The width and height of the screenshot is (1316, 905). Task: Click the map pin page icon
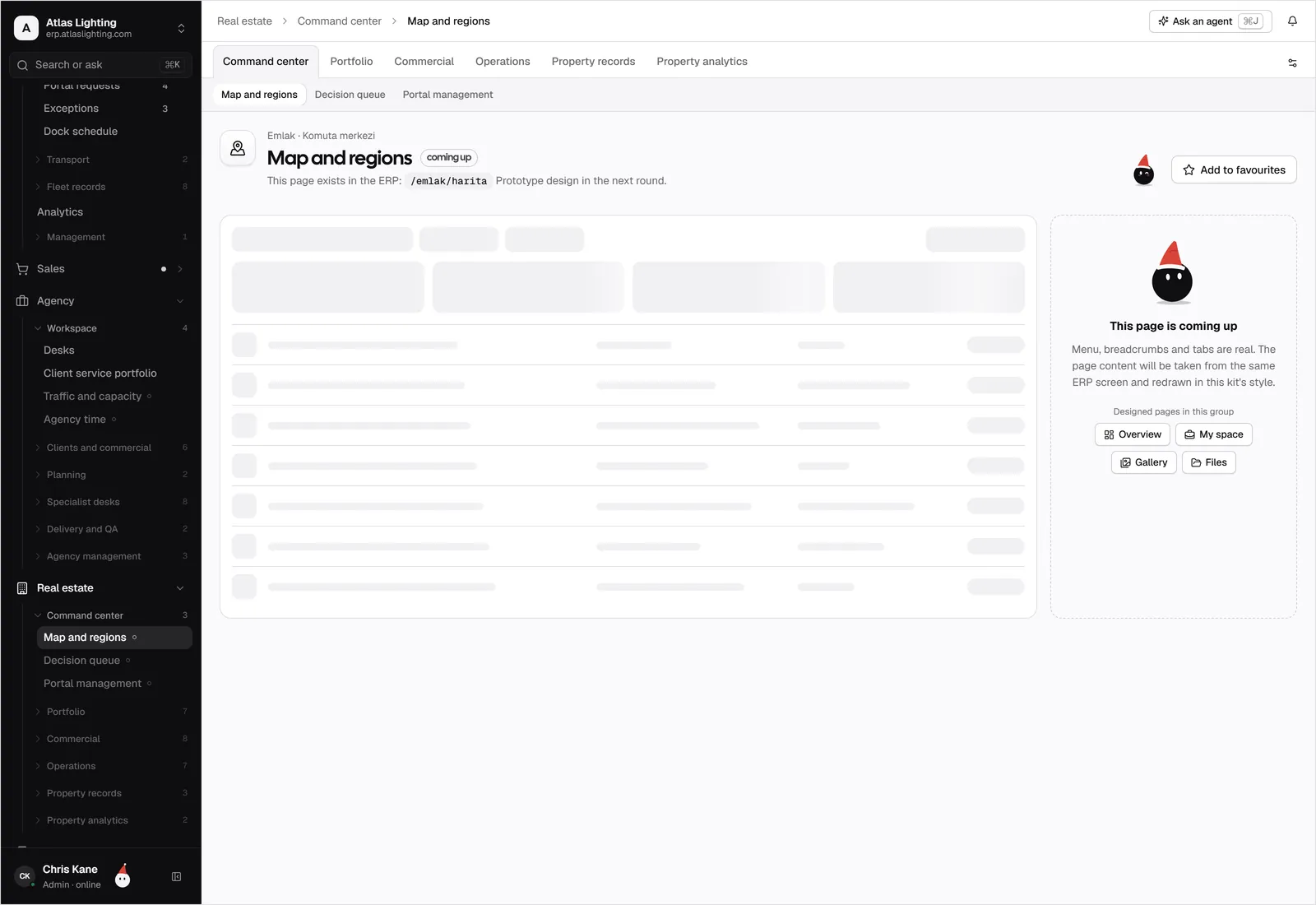click(x=238, y=148)
